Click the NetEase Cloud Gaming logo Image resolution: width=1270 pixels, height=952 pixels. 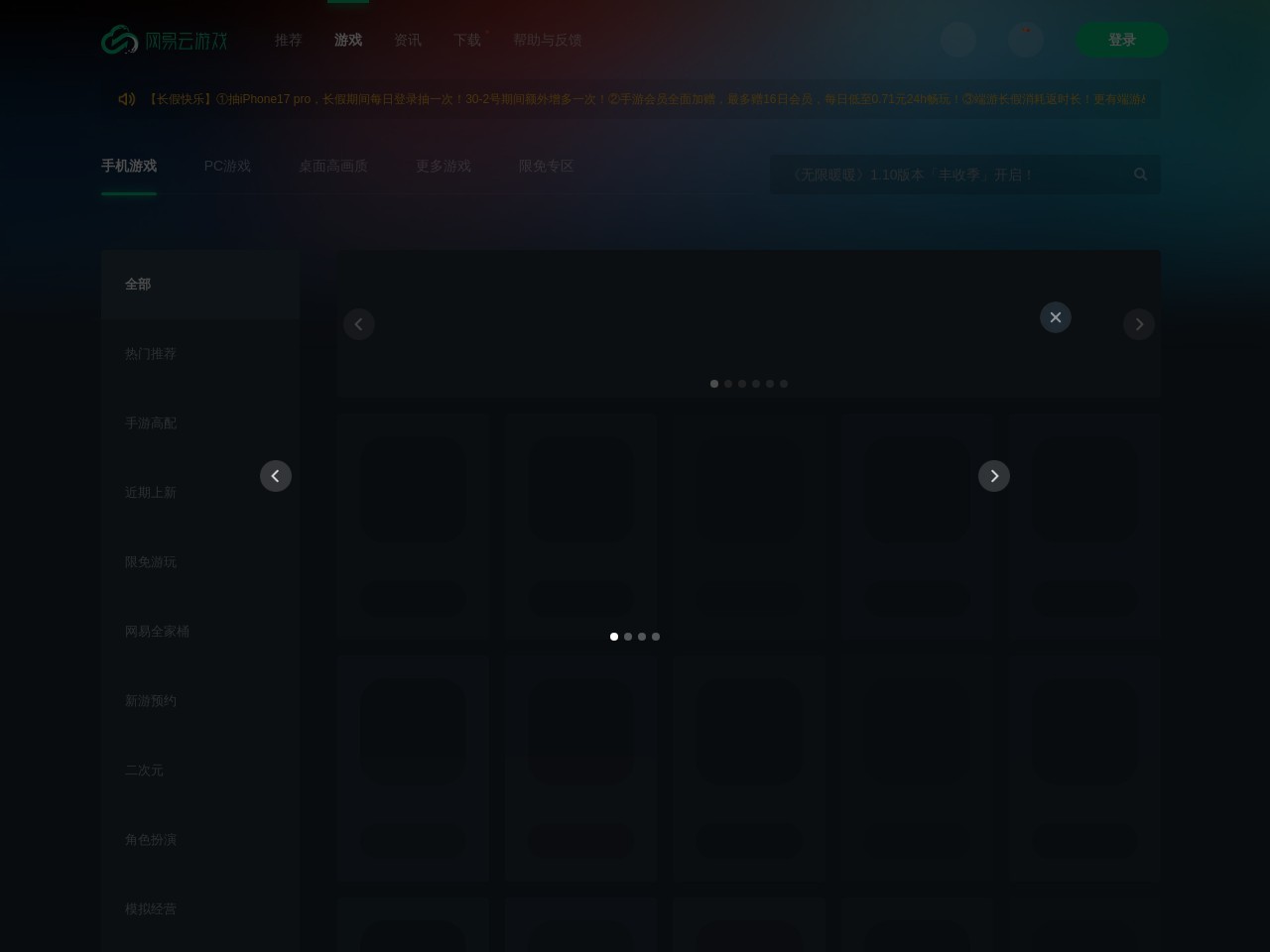(x=165, y=41)
